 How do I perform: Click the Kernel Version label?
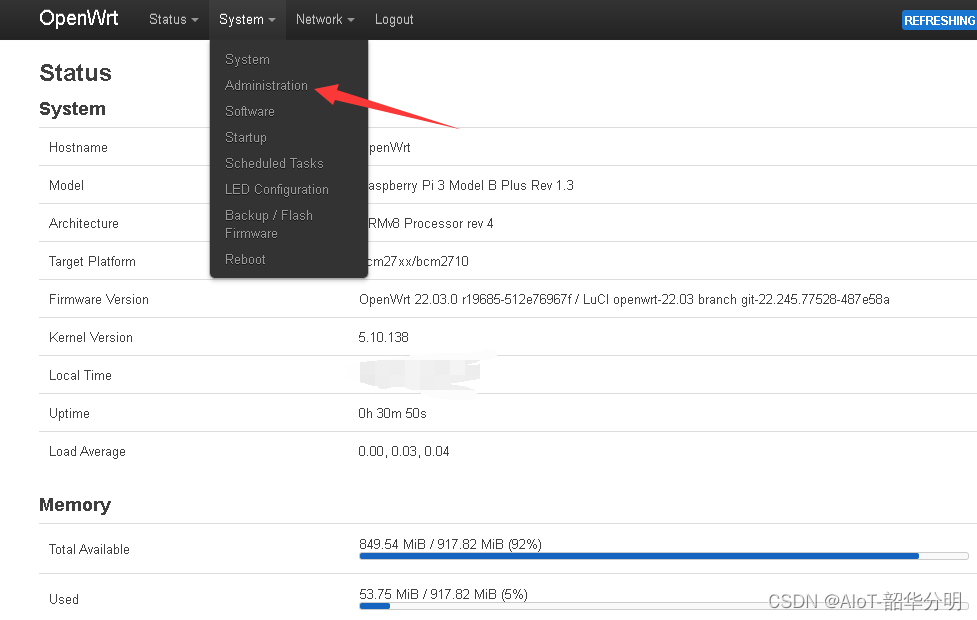click(x=91, y=338)
